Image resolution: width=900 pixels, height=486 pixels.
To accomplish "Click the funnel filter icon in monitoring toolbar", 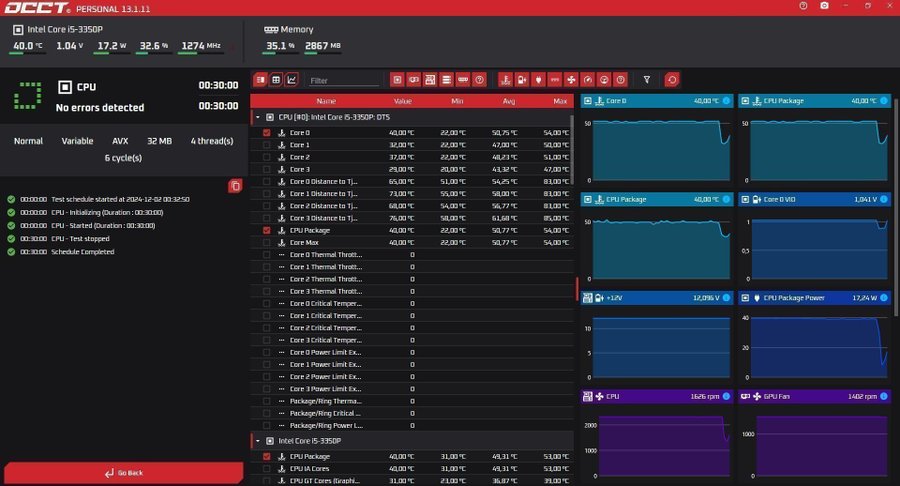I will 647,79.
